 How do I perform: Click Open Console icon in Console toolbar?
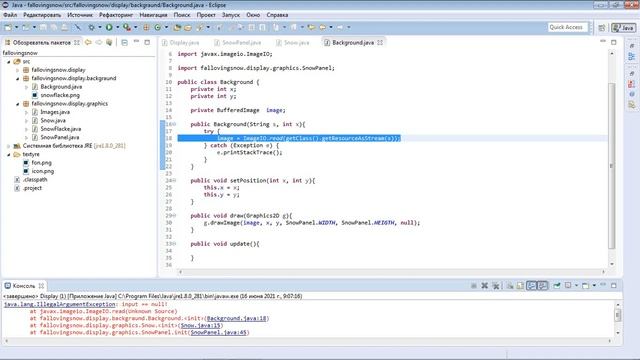point(585,286)
